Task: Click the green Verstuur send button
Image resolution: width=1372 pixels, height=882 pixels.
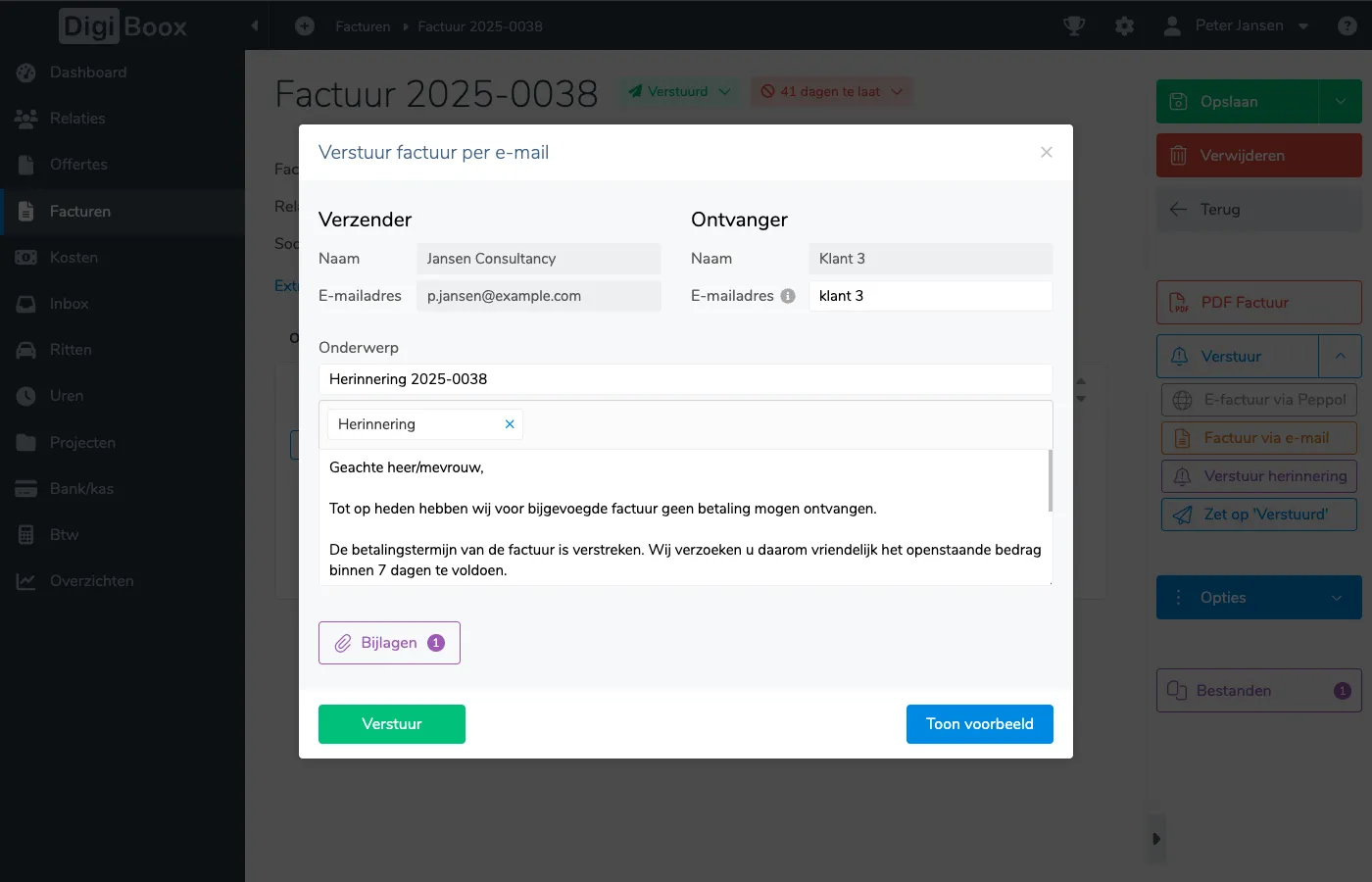Action: pyautogui.click(x=392, y=724)
